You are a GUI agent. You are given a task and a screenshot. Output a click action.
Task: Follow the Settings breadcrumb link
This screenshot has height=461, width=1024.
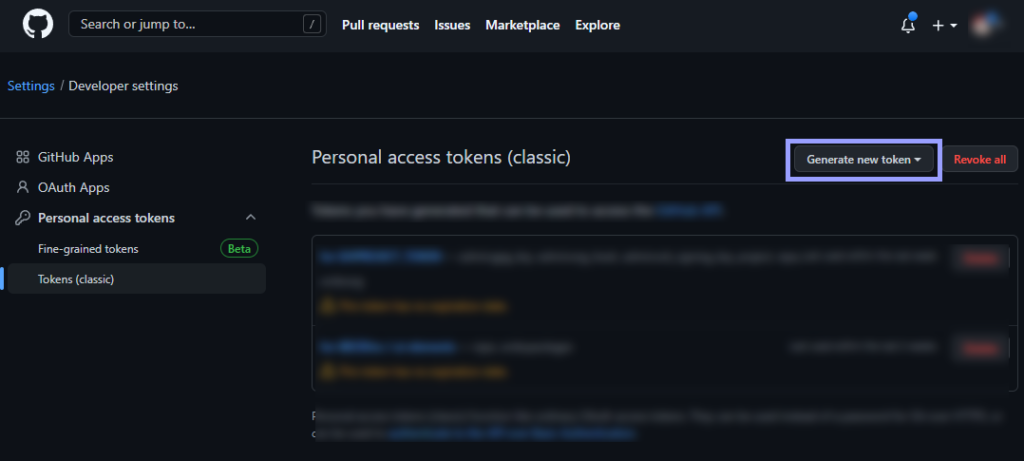[x=31, y=86]
